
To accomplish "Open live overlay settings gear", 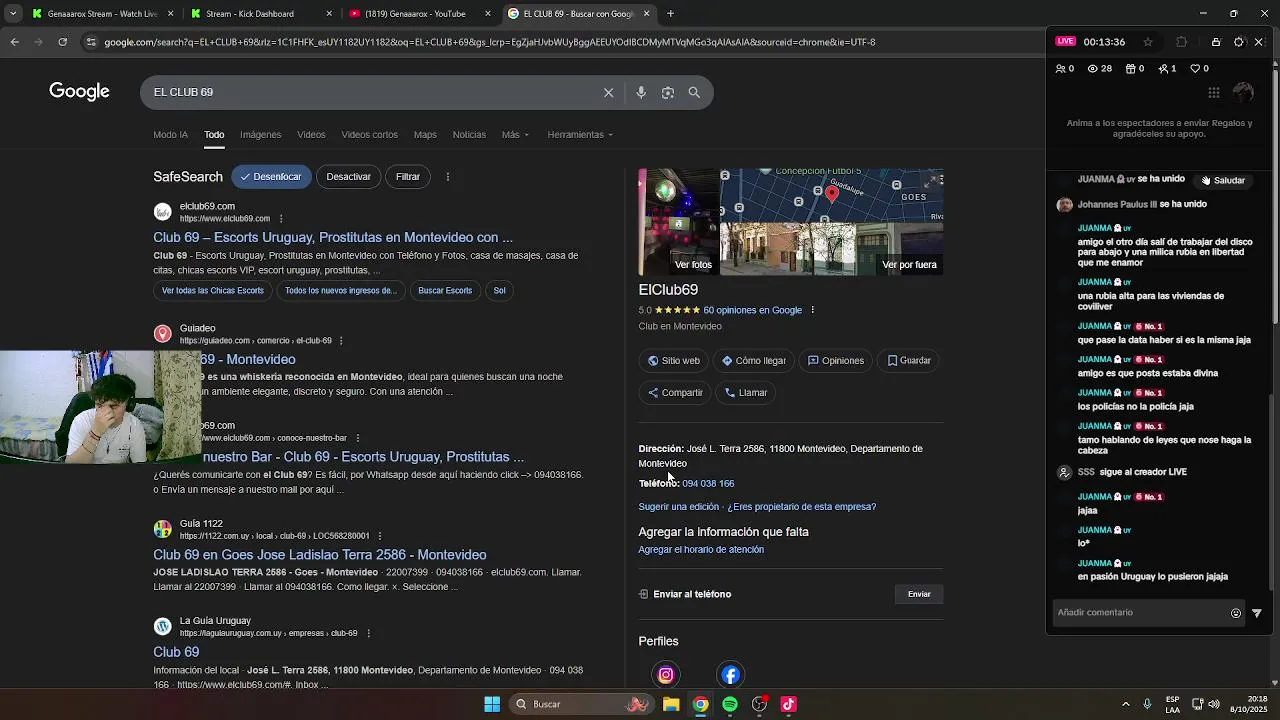I will [1239, 42].
